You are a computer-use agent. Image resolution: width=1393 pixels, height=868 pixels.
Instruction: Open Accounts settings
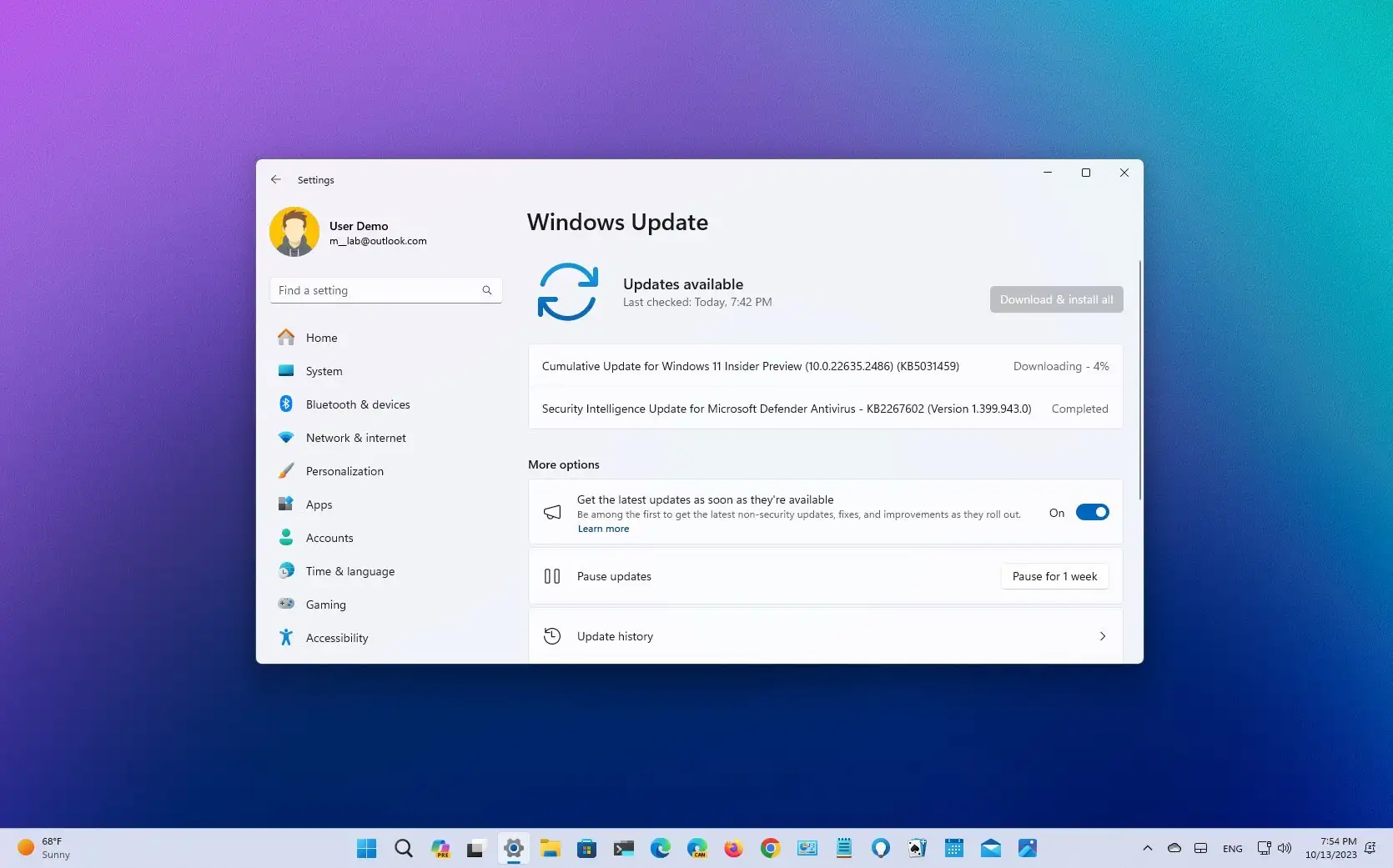click(386, 538)
